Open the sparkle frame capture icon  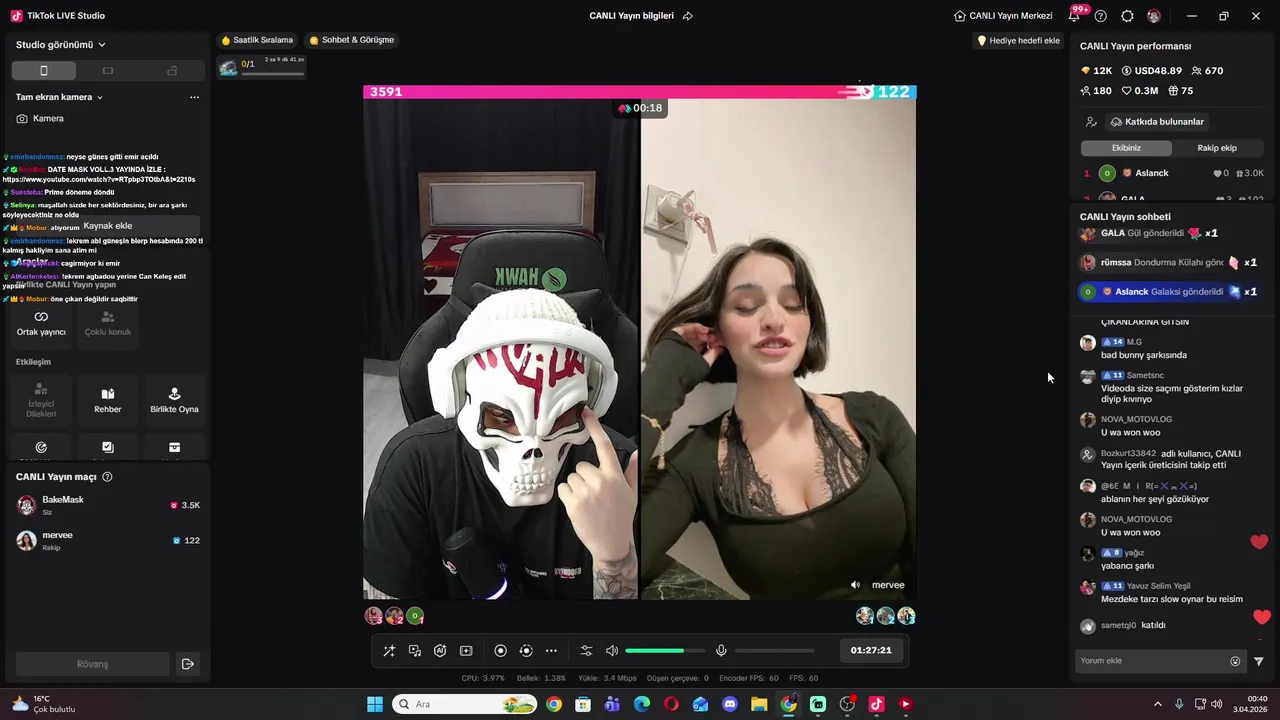coord(466,651)
